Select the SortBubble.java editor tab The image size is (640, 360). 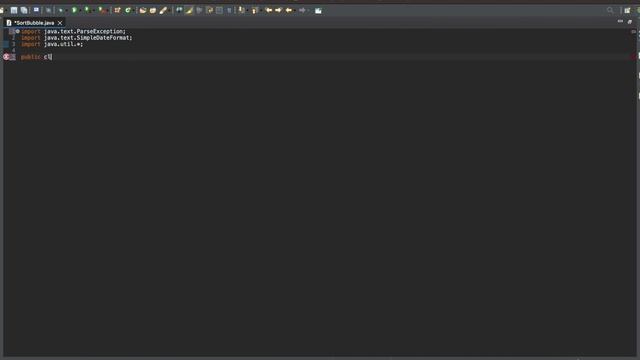pos(34,23)
